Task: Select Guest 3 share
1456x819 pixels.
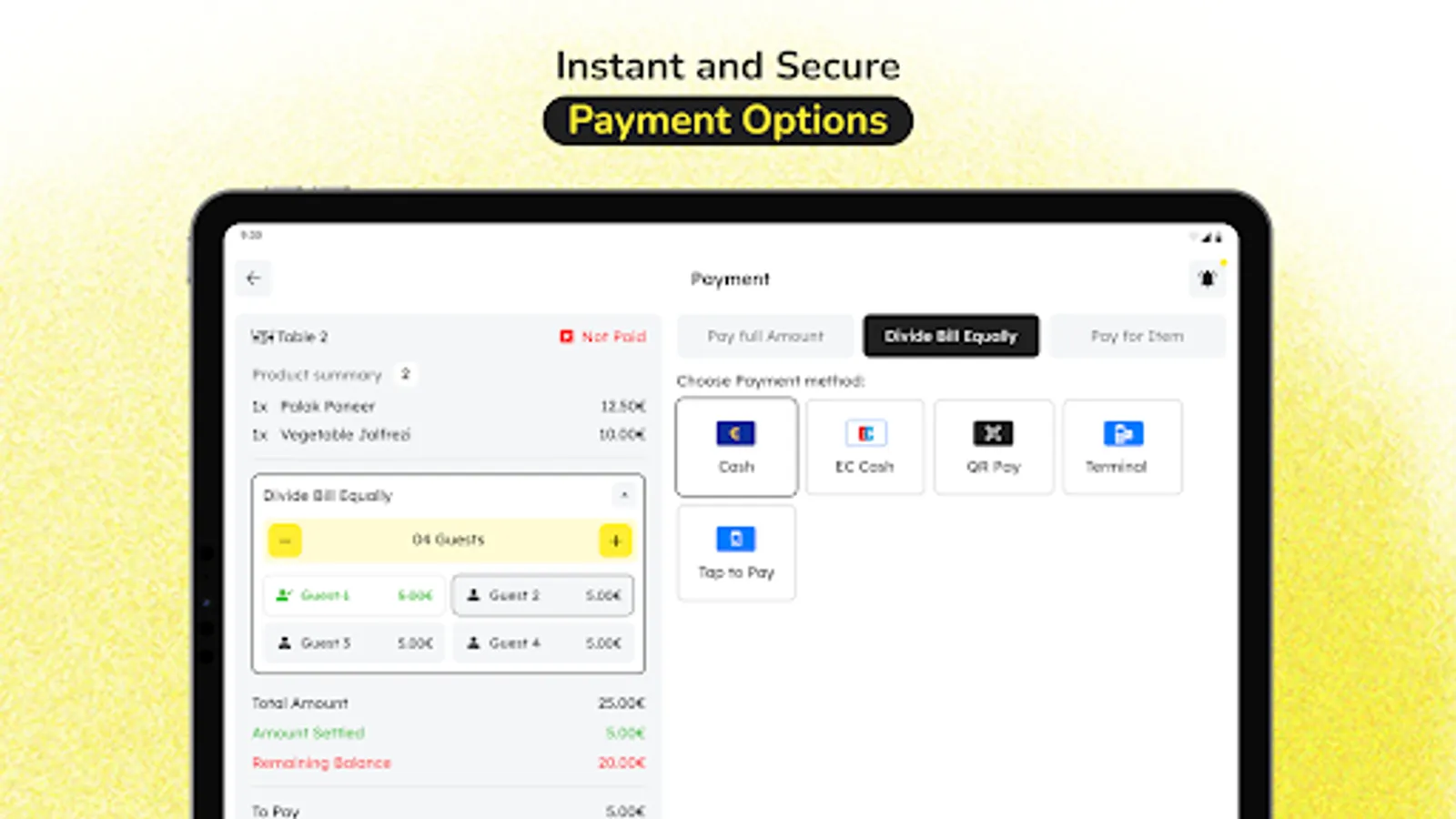Action: (355, 642)
